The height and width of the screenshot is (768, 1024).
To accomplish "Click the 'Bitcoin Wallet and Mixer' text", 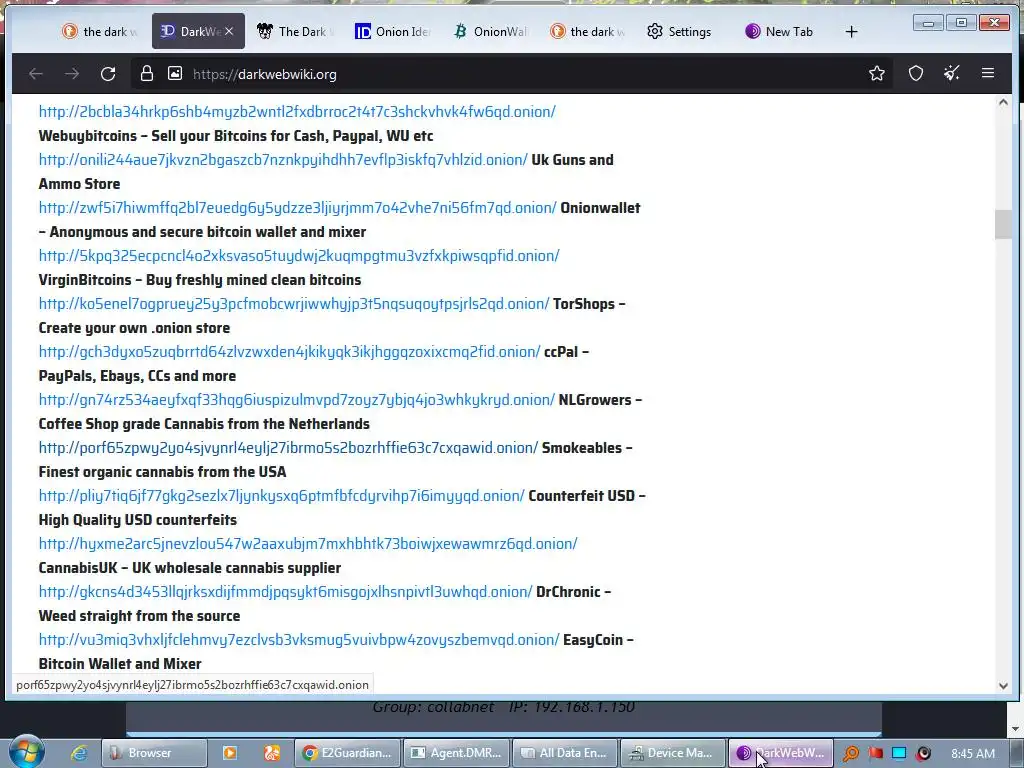I will [120, 664].
